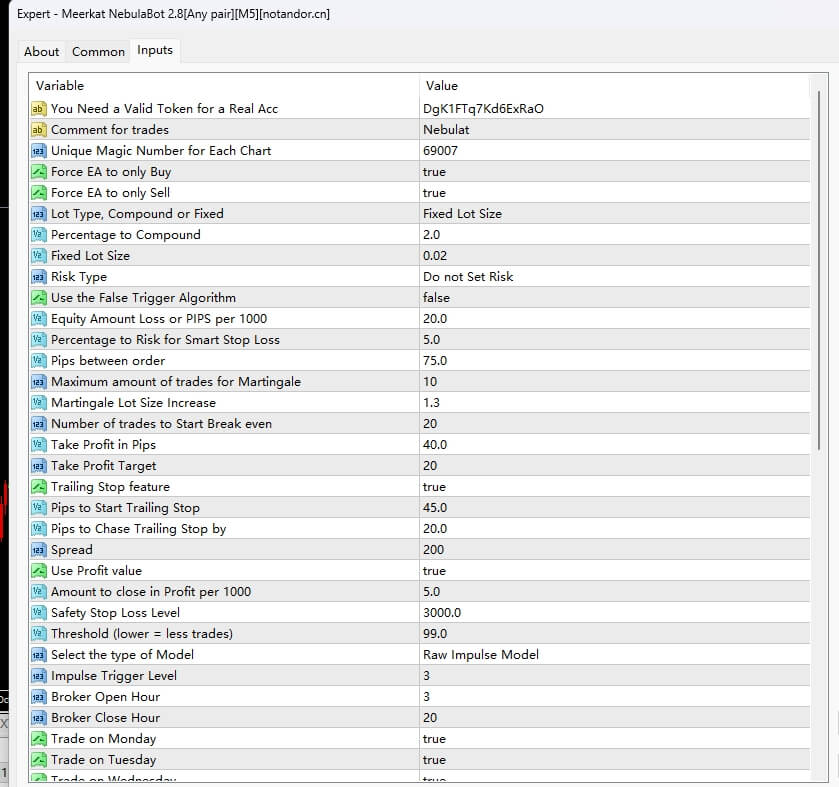Viewport: 839px width, 787px height.
Task: Click the string icon beside 'Comment for trades'
Action: click(x=39, y=129)
